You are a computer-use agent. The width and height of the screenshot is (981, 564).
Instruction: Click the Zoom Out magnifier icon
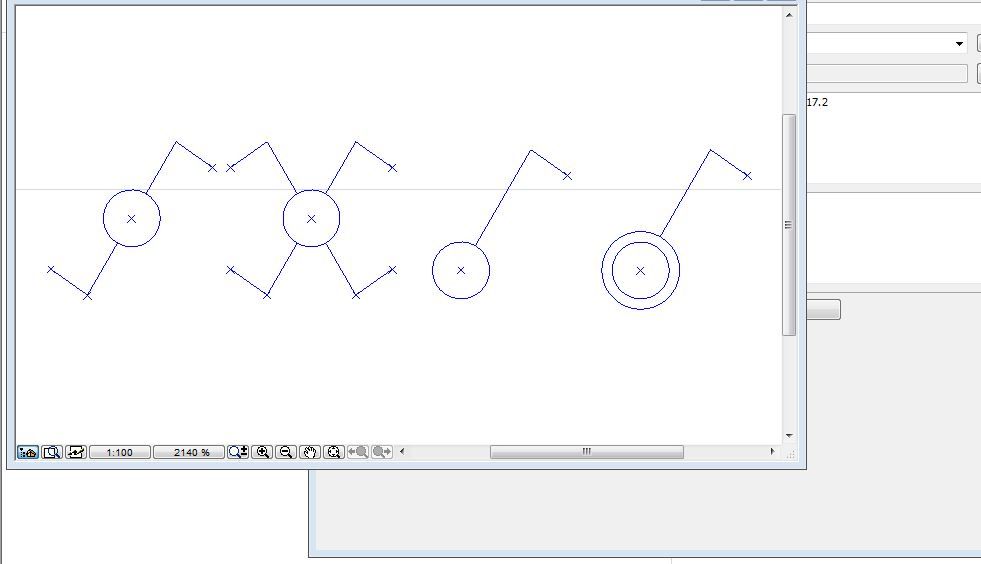[286, 452]
